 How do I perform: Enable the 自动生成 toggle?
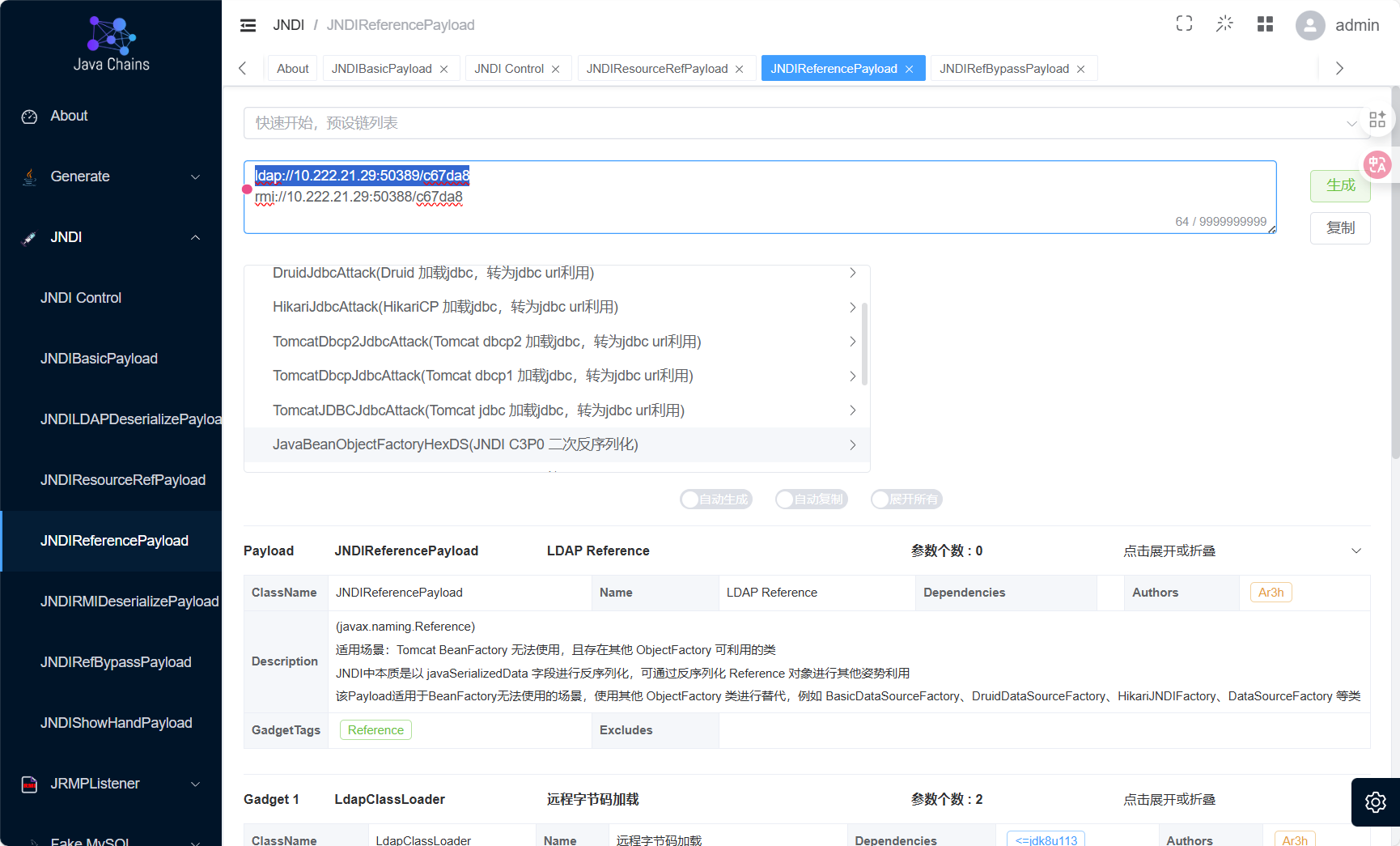click(715, 500)
